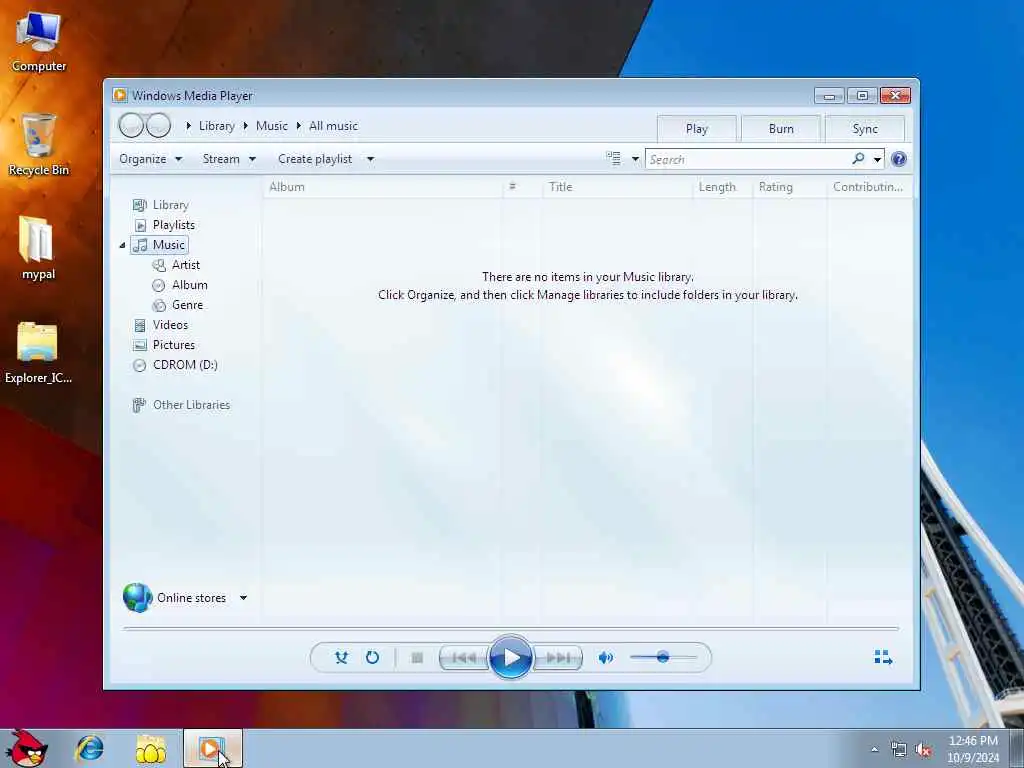Image resolution: width=1024 pixels, height=768 pixels.
Task: Start playback with the big Play button
Action: 511,658
